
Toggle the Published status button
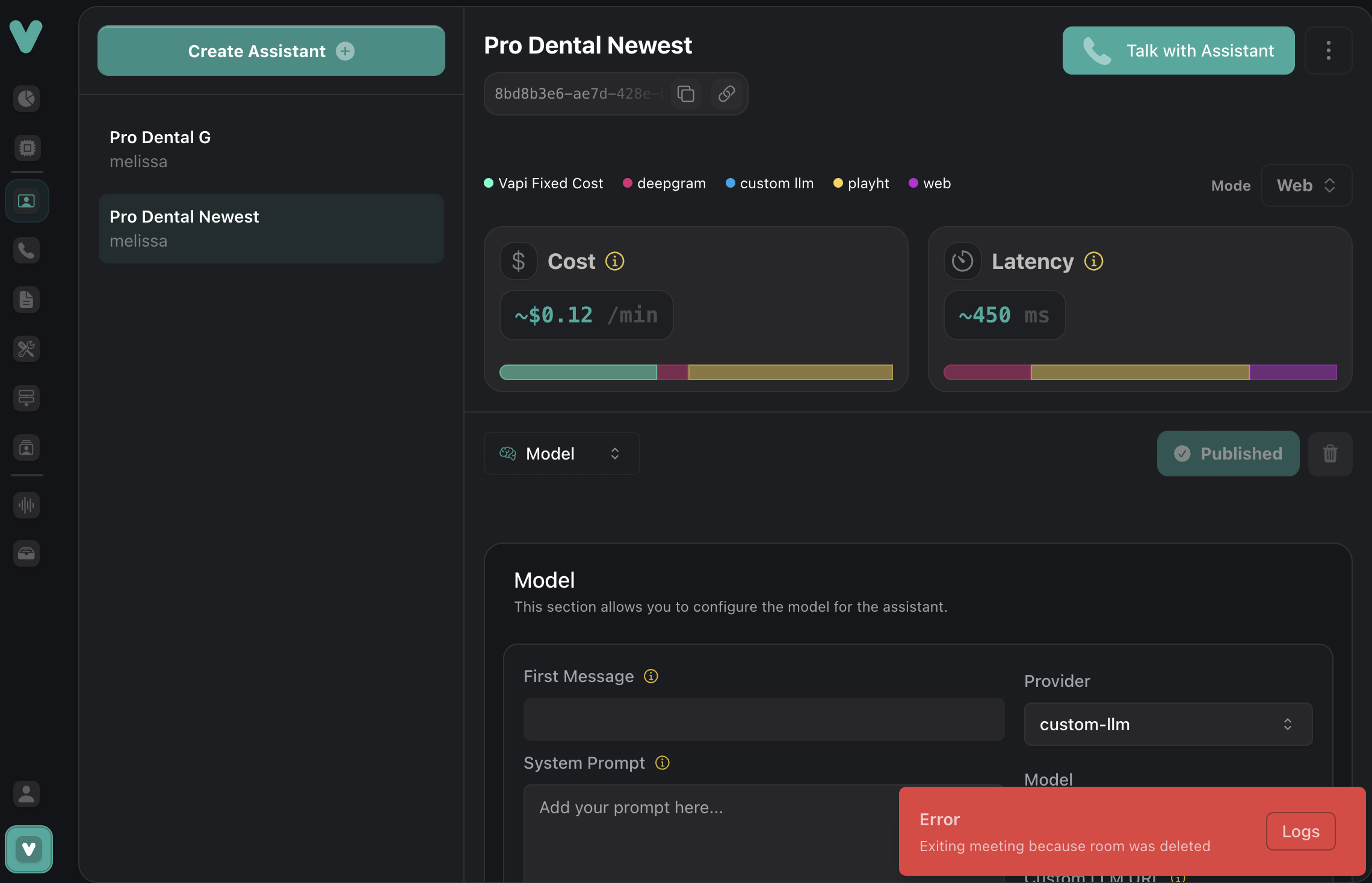point(1228,454)
